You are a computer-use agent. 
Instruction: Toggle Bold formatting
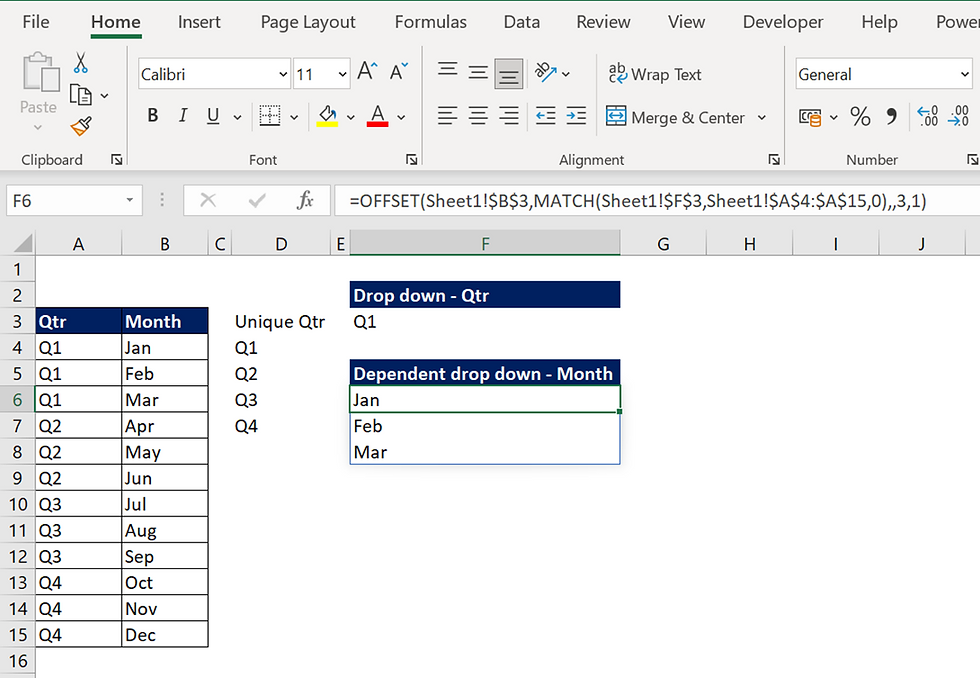tap(152, 116)
